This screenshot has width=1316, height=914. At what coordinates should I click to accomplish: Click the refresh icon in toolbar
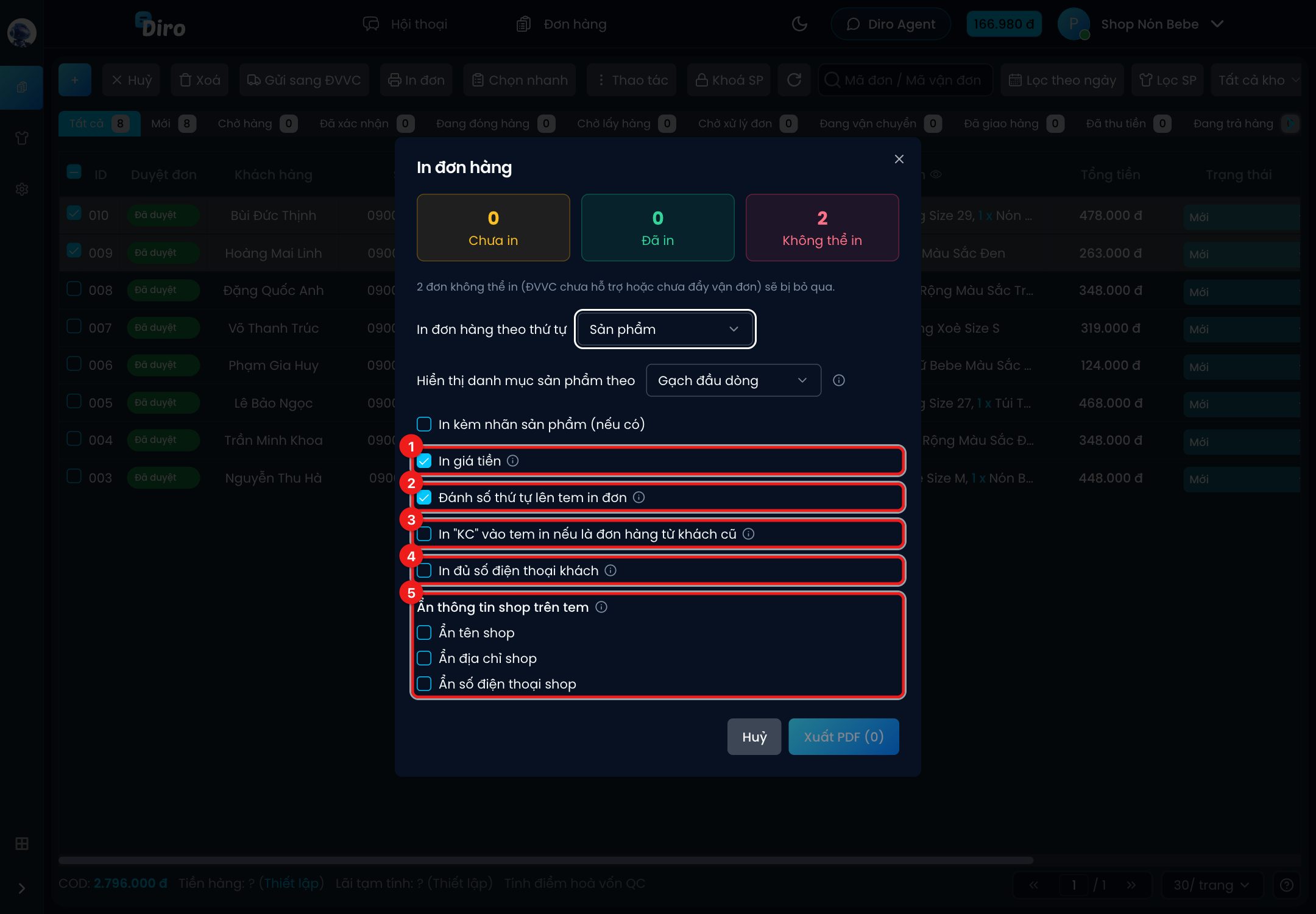(794, 80)
